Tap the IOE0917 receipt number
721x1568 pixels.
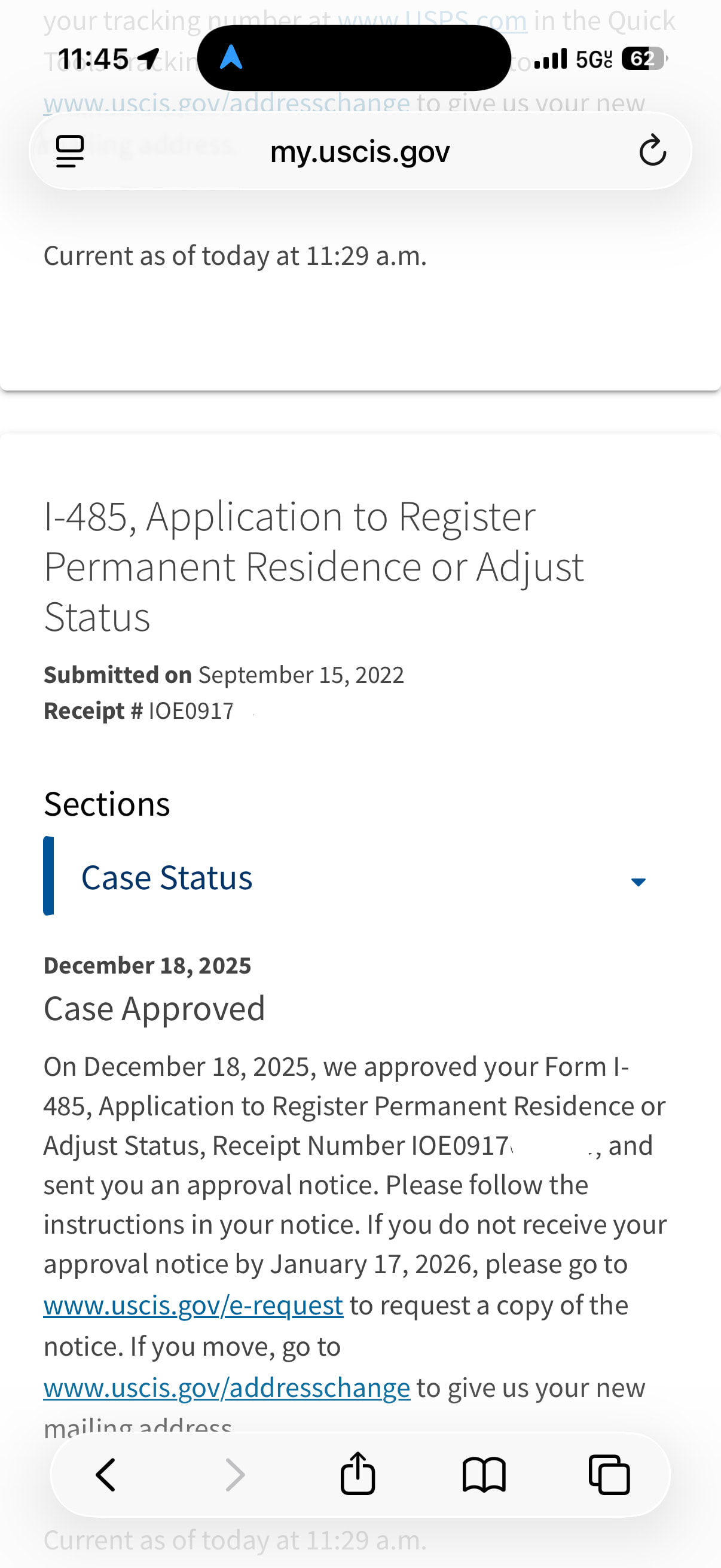coord(191,711)
